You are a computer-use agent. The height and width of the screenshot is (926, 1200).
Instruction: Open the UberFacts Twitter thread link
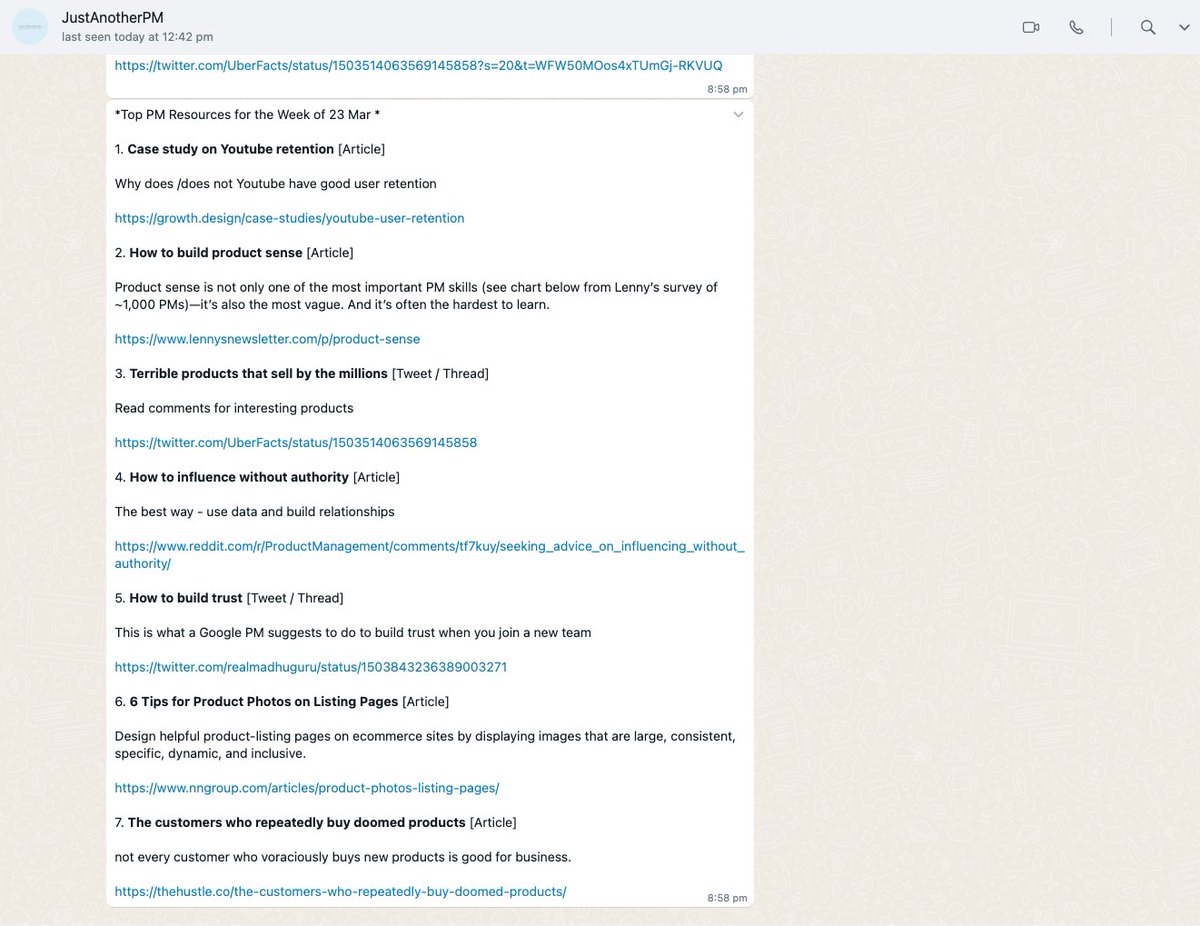tap(296, 442)
